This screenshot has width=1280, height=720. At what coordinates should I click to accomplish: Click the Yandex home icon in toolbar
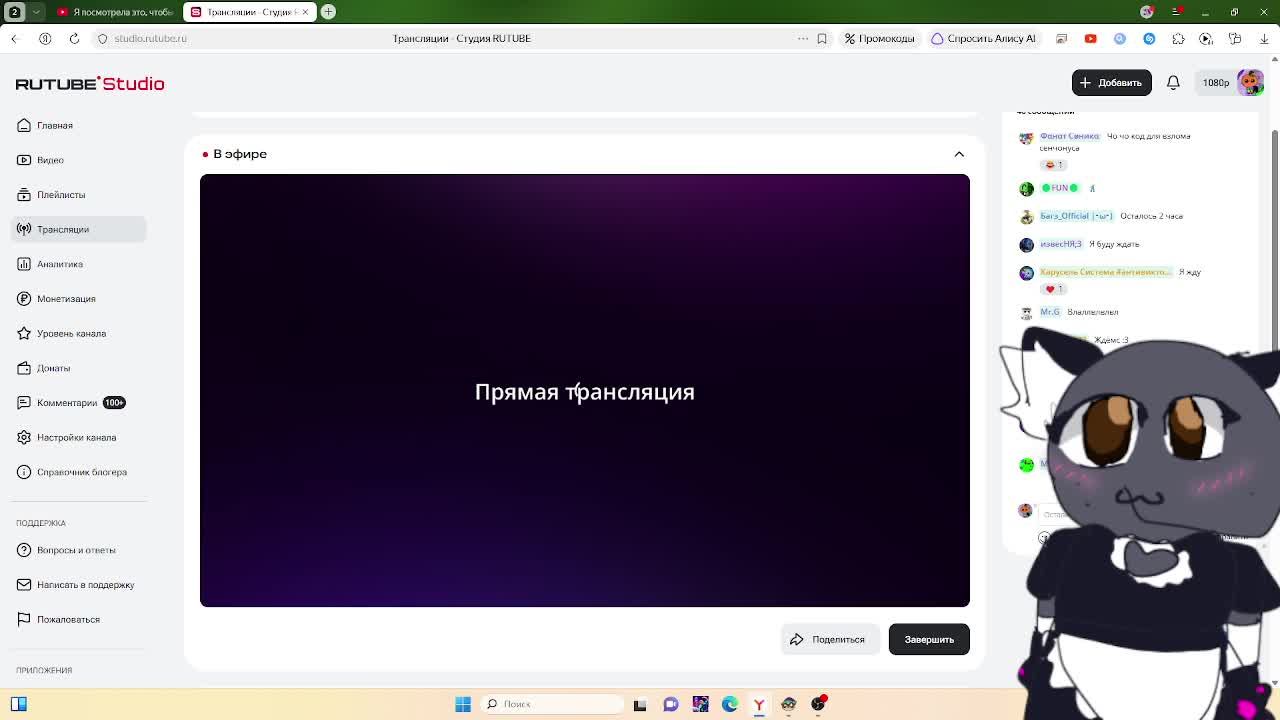[45, 38]
